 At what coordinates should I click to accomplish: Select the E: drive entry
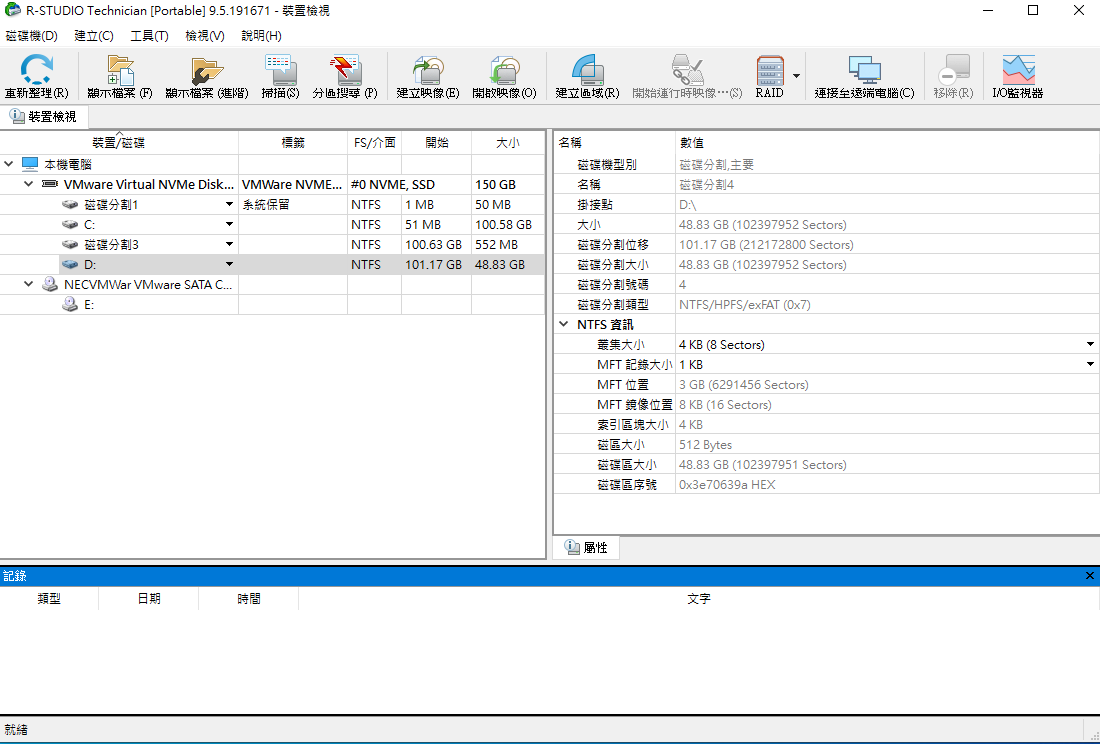[89, 305]
